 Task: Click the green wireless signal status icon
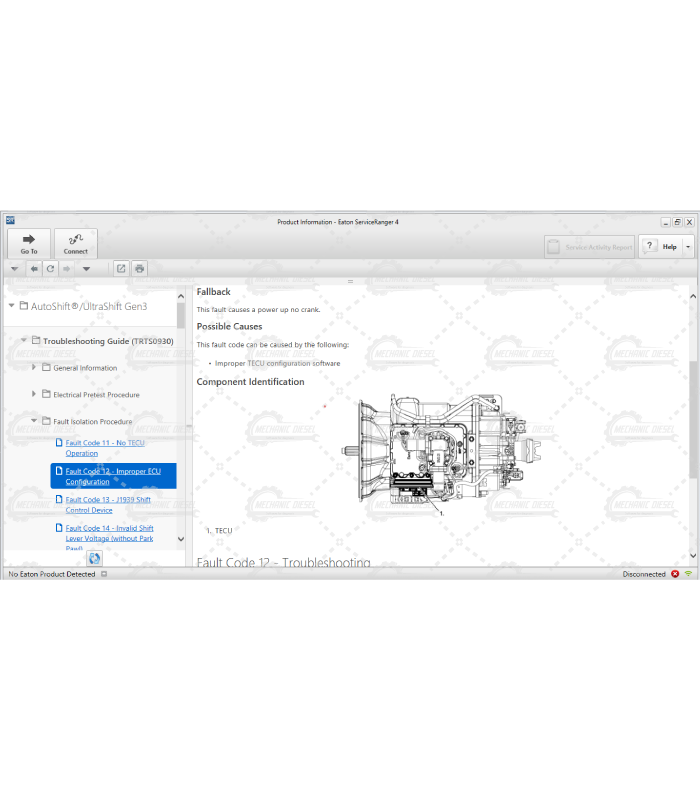pyautogui.click(x=688, y=574)
